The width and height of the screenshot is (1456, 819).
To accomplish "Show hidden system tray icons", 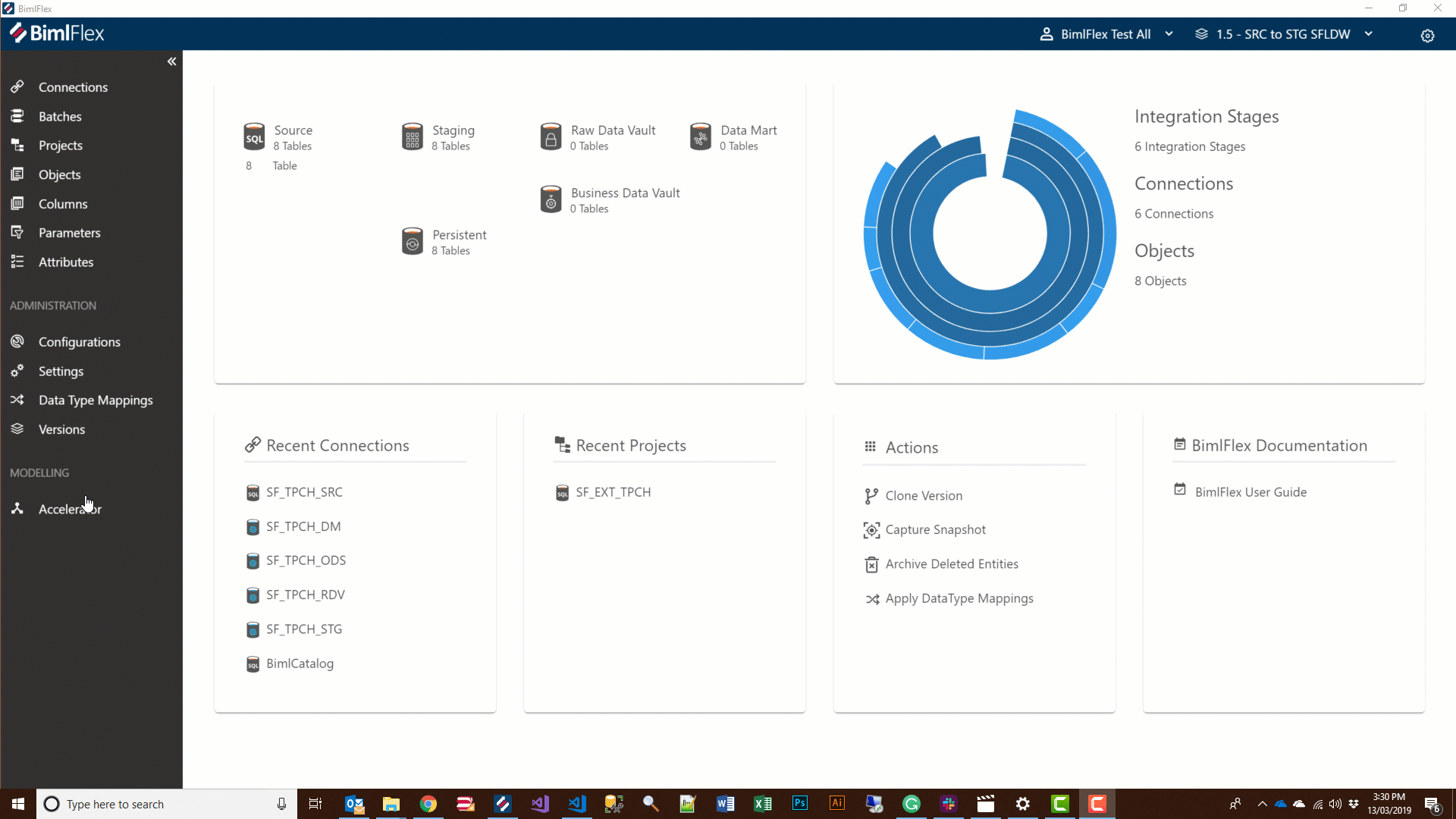I will 1262,804.
